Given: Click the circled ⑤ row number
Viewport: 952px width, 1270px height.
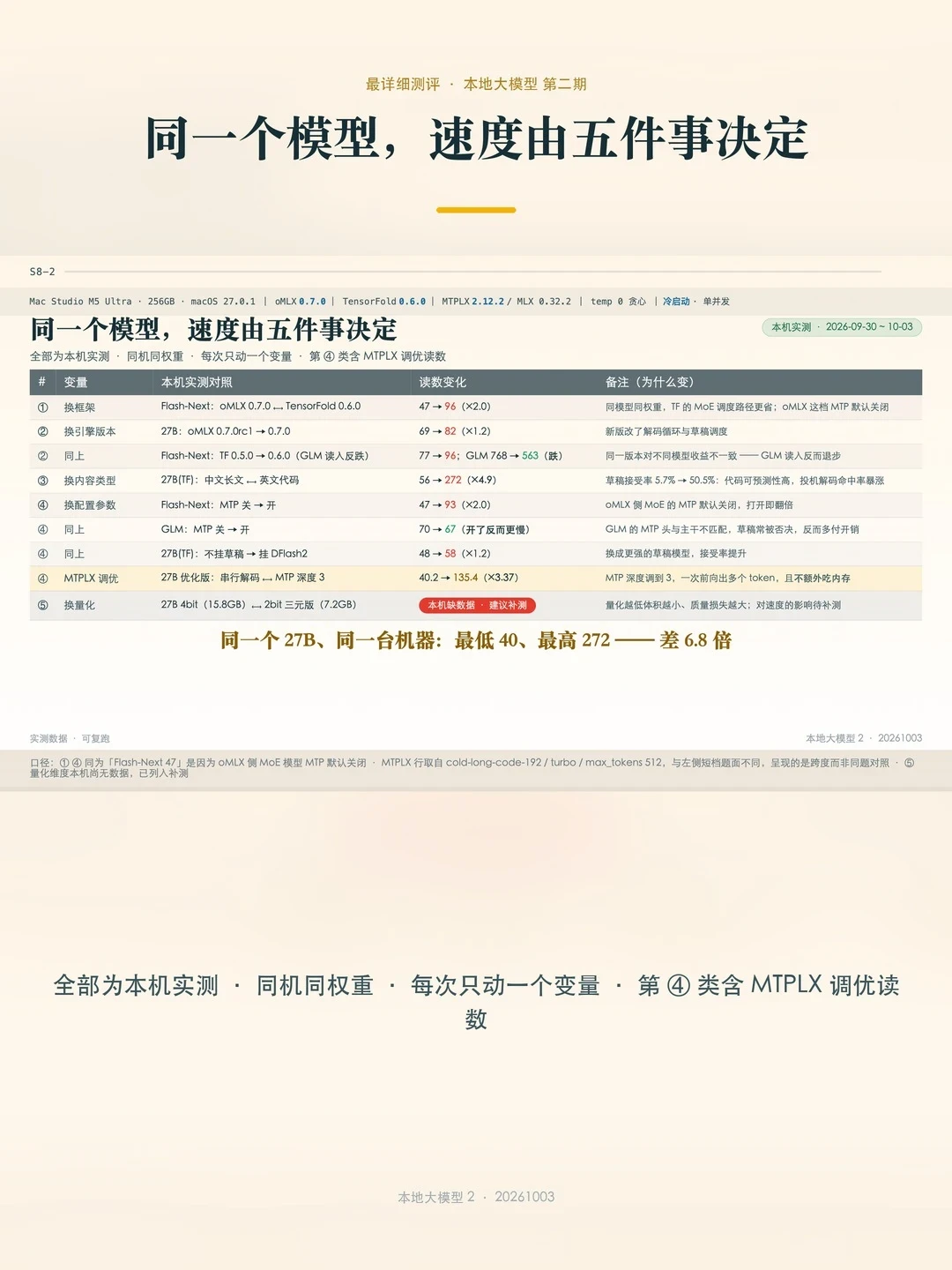Looking at the screenshot, I should pyautogui.click(x=42, y=605).
